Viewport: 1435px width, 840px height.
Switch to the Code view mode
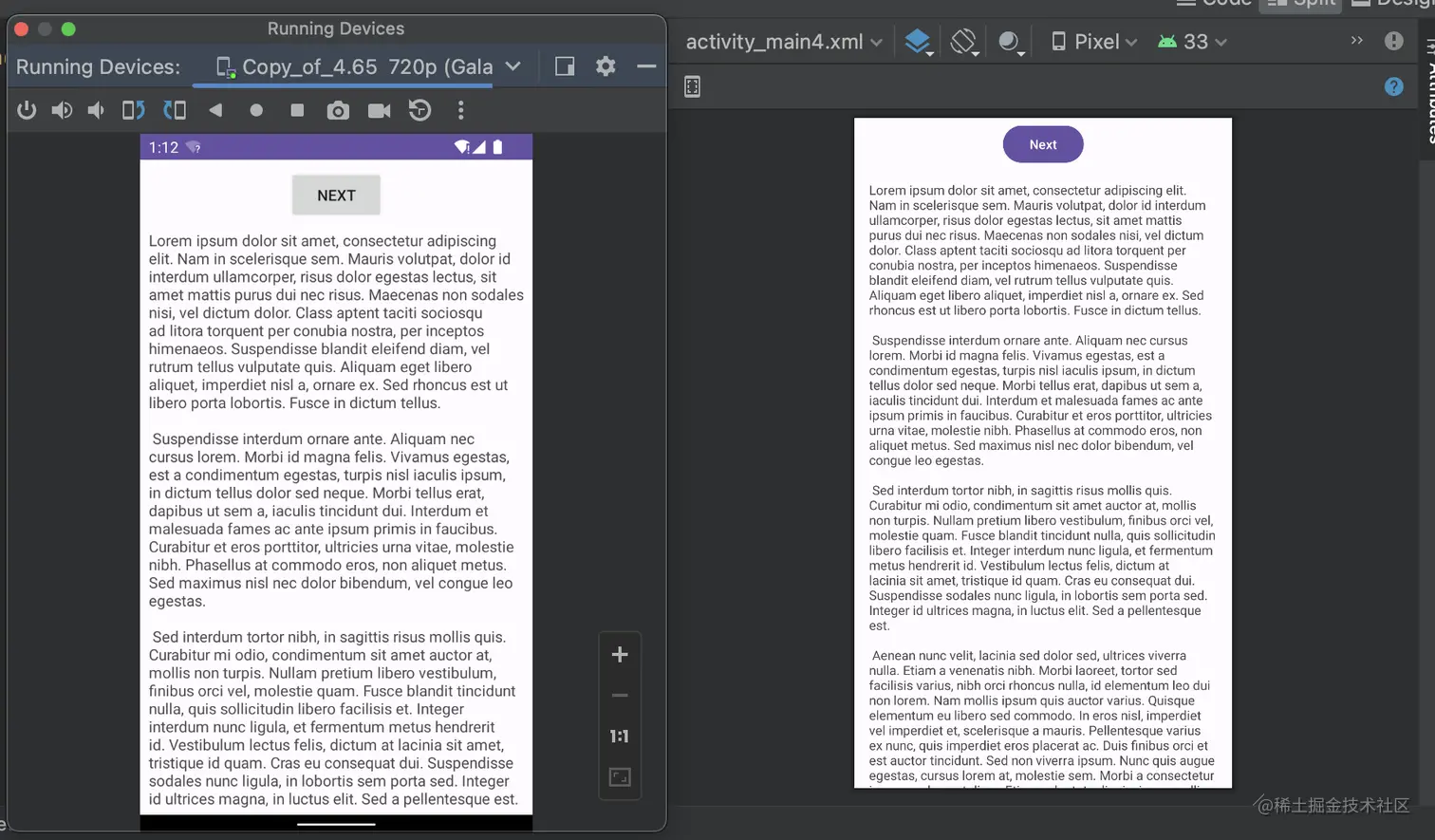(1214, 3)
